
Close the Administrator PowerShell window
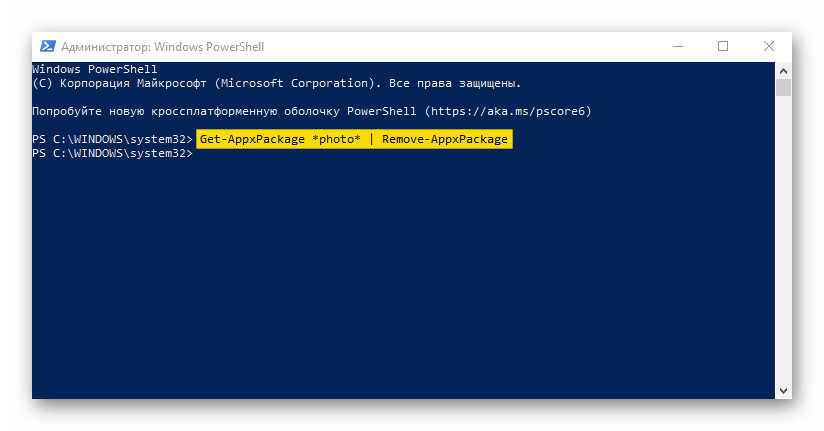[769, 47]
